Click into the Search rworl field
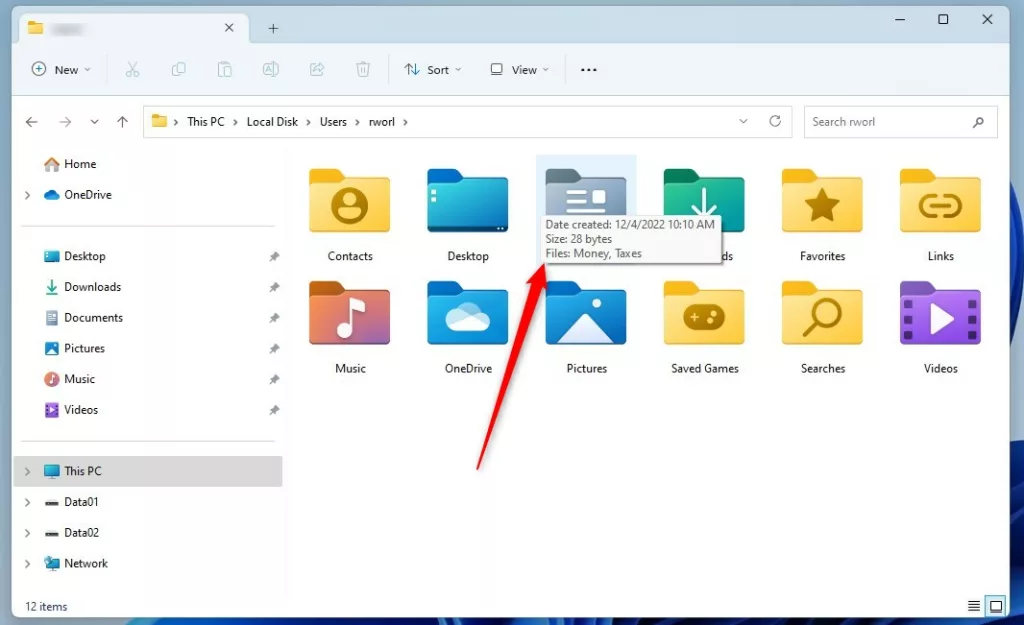Image resolution: width=1024 pixels, height=625 pixels. pos(885,122)
